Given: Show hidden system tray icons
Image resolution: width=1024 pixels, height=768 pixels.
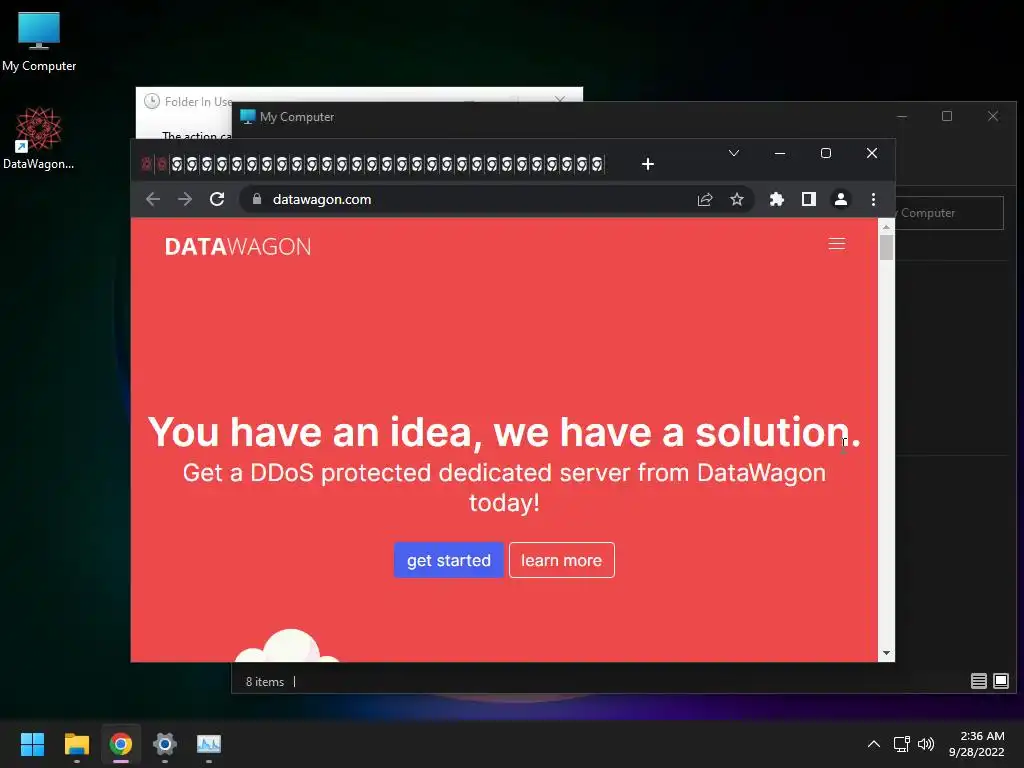Looking at the screenshot, I should tap(874, 744).
